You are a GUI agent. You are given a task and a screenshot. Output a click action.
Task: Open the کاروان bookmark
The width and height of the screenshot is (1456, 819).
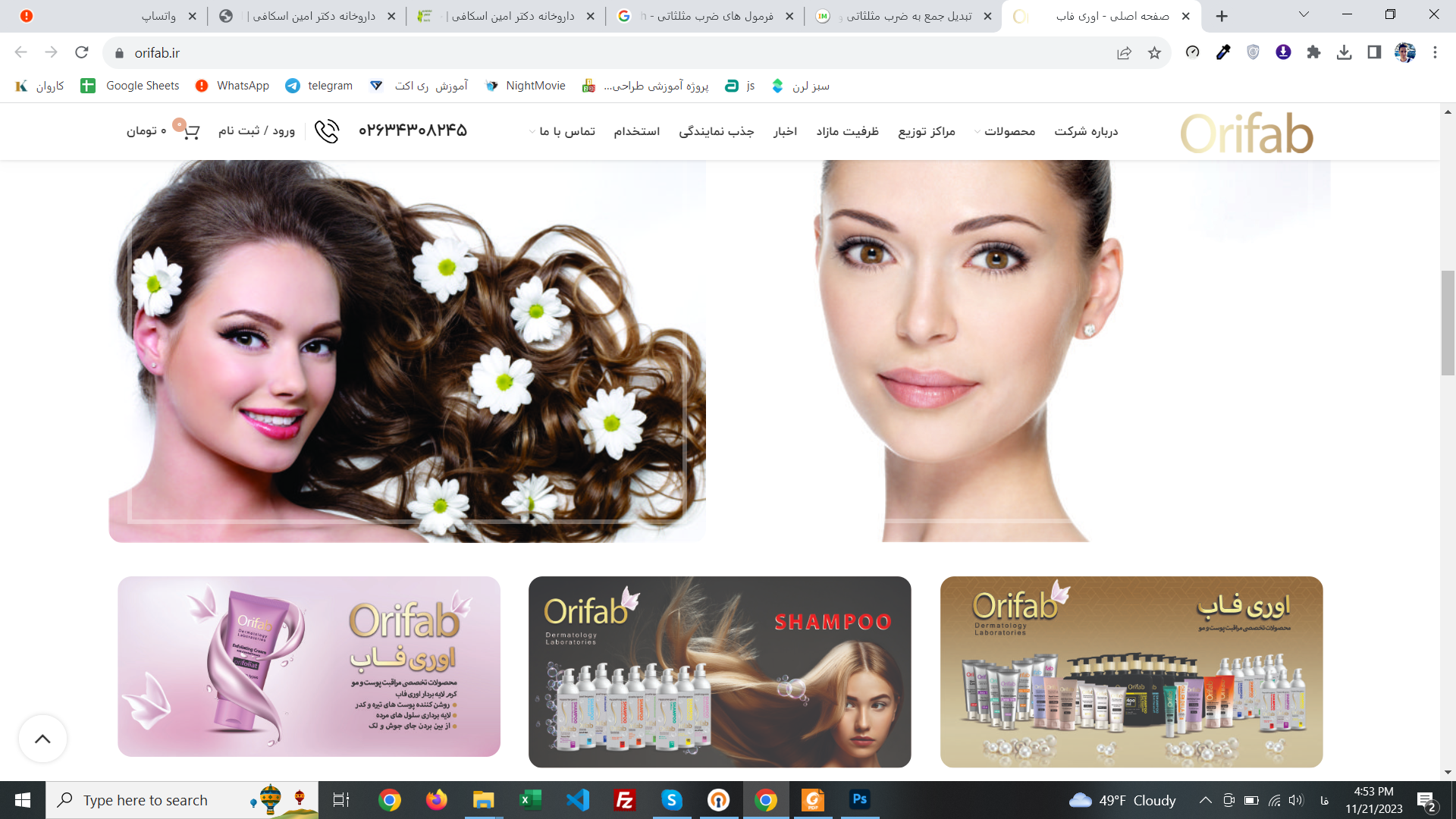click(x=39, y=86)
